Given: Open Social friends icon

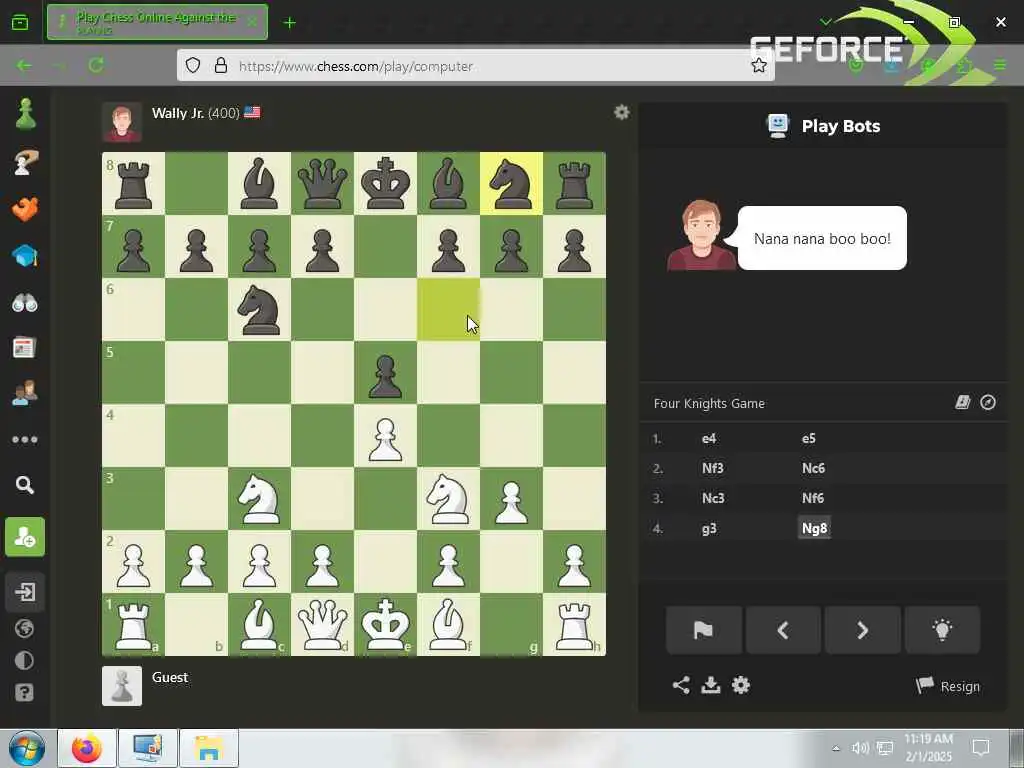Looking at the screenshot, I should (x=25, y=393).
